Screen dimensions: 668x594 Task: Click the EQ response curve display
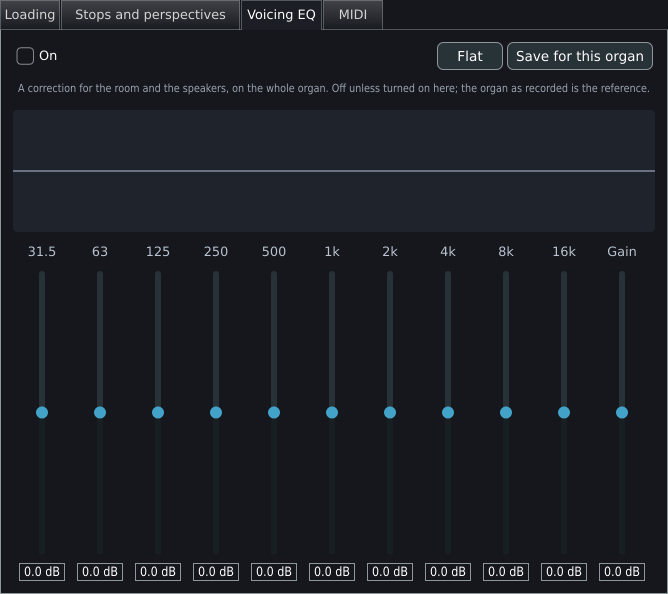pos(334,171)
